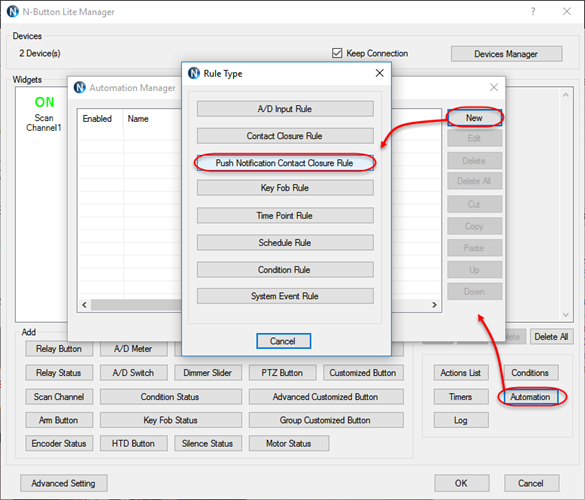Confirm with OK in N-Button Manager
The height and width of the screenshot is (500, 585).
(462, 483)
